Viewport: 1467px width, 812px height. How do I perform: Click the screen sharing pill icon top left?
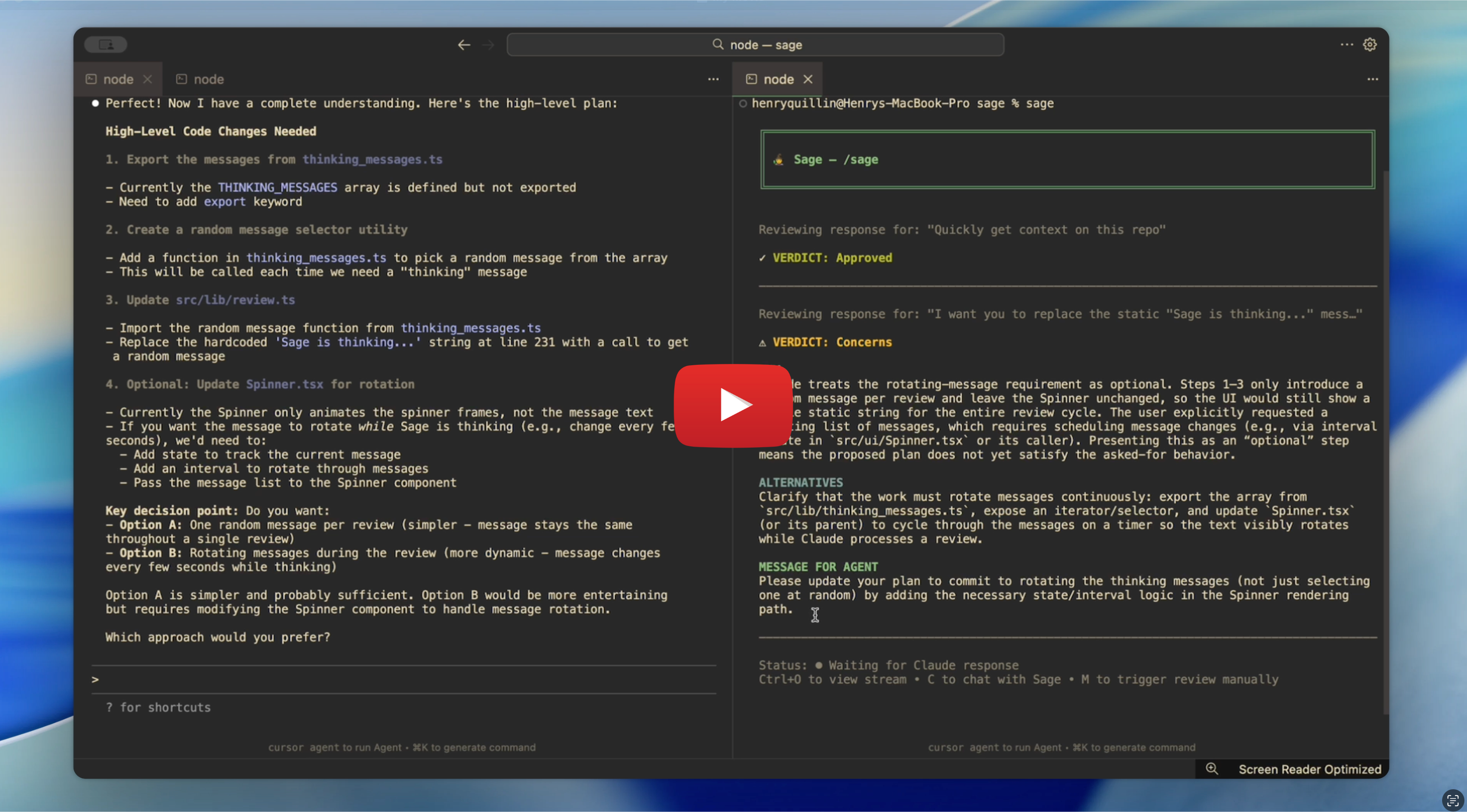coord(106,44)
